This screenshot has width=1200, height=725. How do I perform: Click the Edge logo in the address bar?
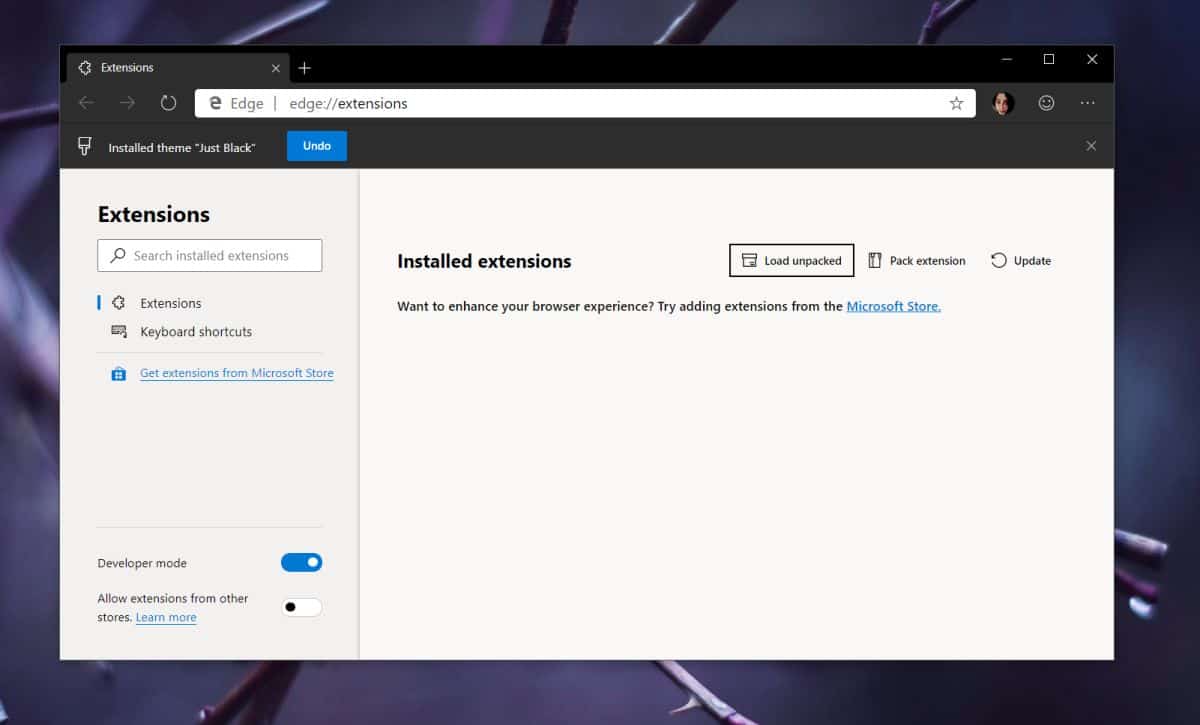tap(215, 103)
